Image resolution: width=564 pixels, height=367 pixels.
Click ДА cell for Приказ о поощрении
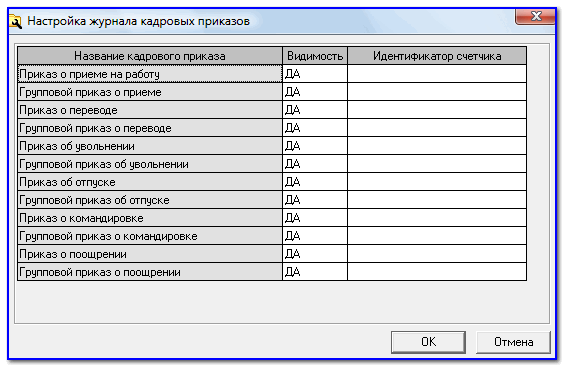coord(315,254)
